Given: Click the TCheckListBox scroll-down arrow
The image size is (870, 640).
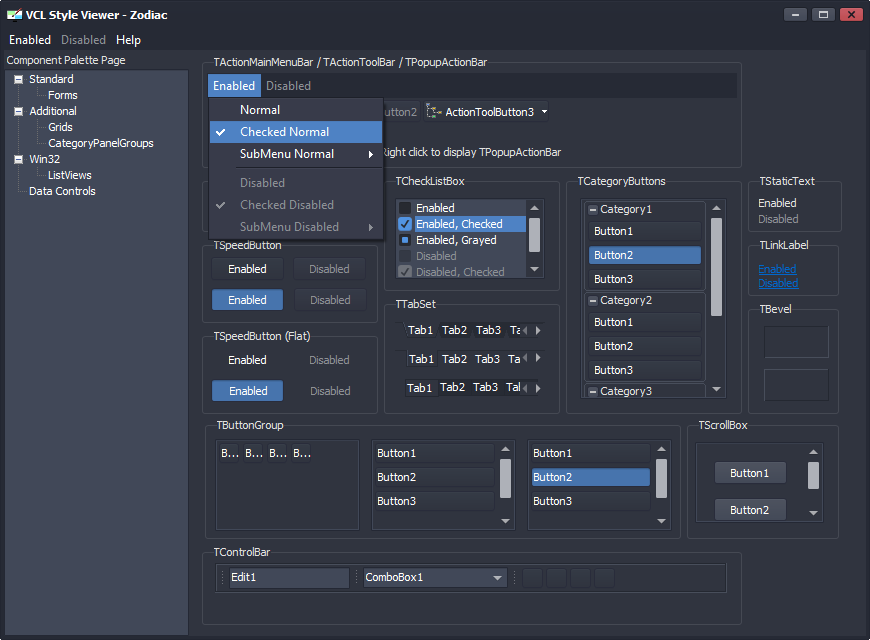Looking at the screenshot, I should pos(534,269).
